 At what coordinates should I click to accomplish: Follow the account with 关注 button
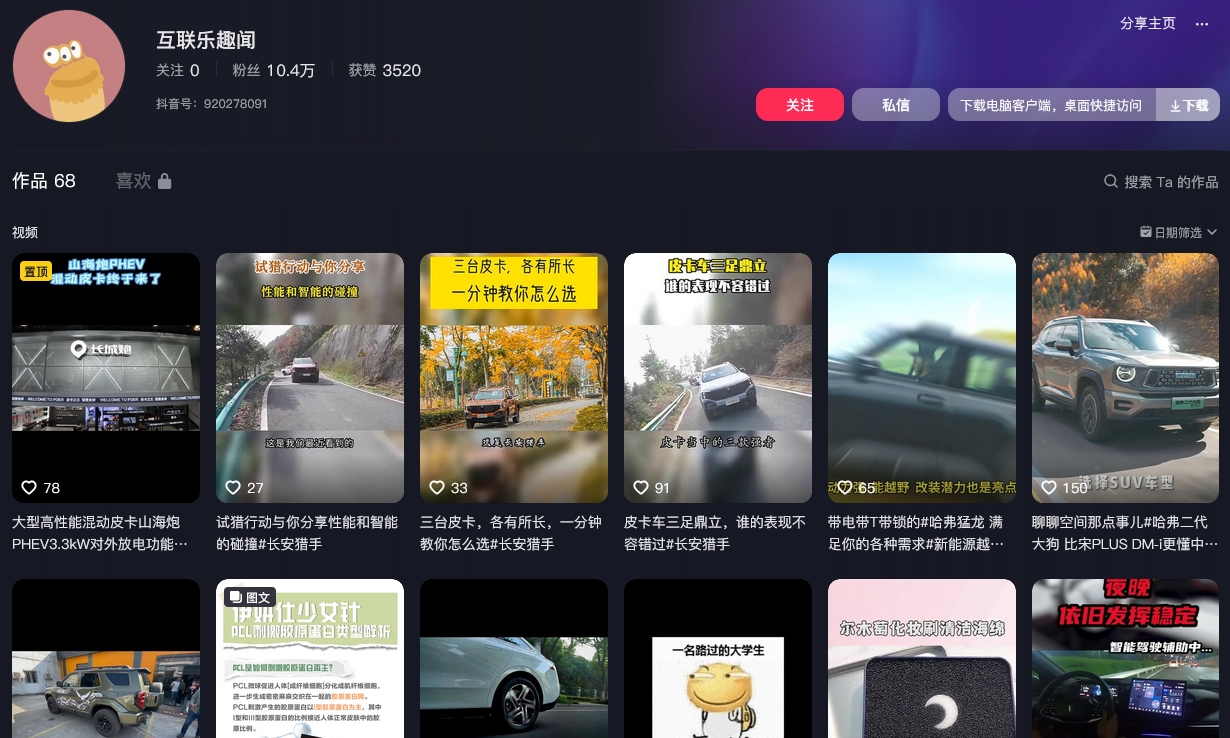click(x=800, y=105)
